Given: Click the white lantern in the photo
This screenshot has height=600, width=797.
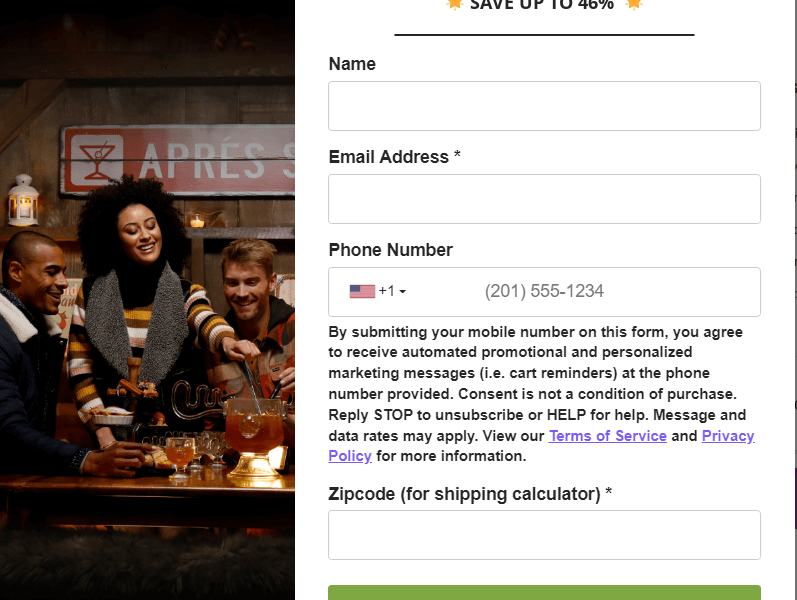Looking at the screenshot, I should [23, 200].
